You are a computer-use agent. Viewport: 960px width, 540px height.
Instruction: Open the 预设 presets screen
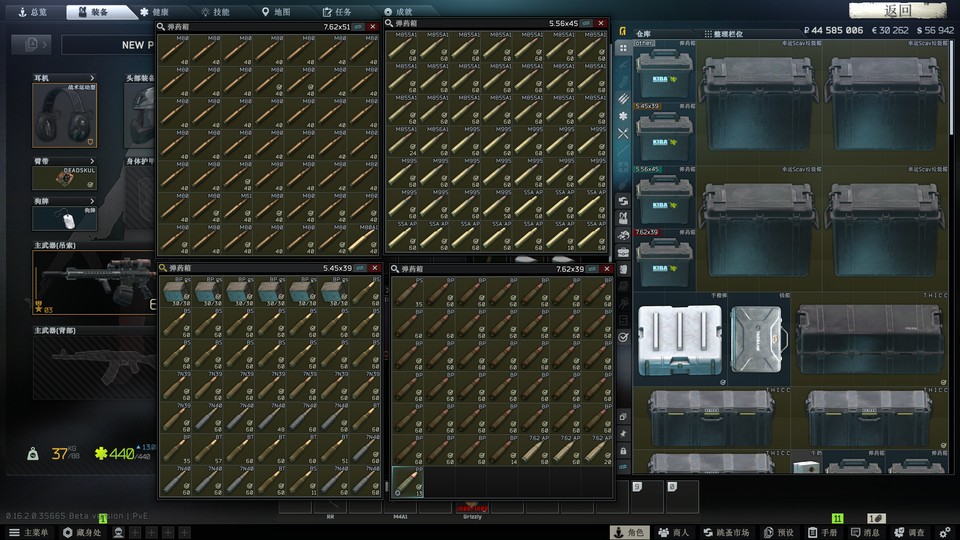click(779, 532)
